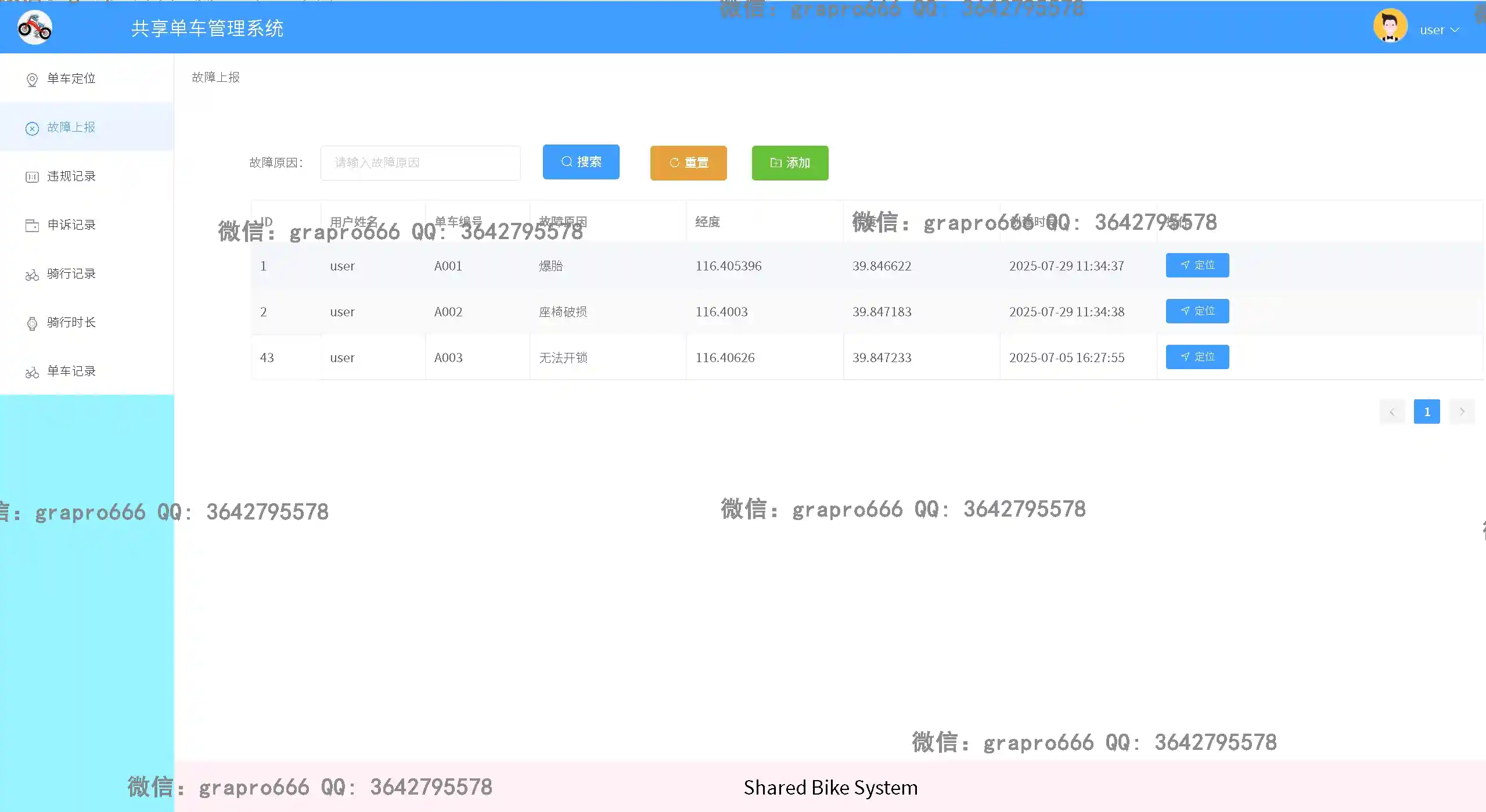The image size is (1486, 812).
Task: Locate bike A003 with 定位 button
Action: tap(1197, 357)
